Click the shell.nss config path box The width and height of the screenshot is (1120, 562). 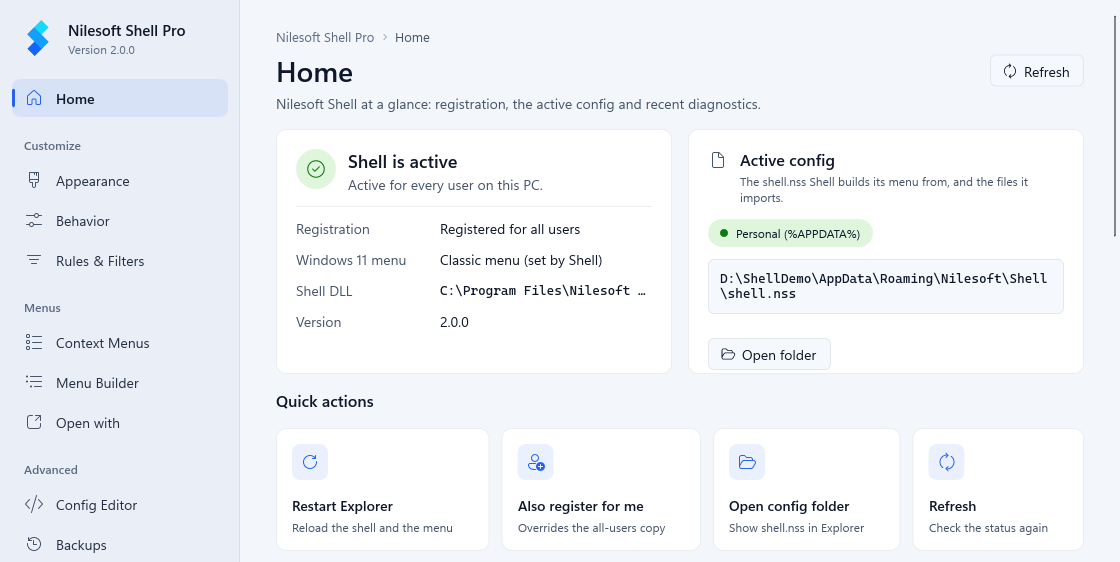(x=886, y=286)
